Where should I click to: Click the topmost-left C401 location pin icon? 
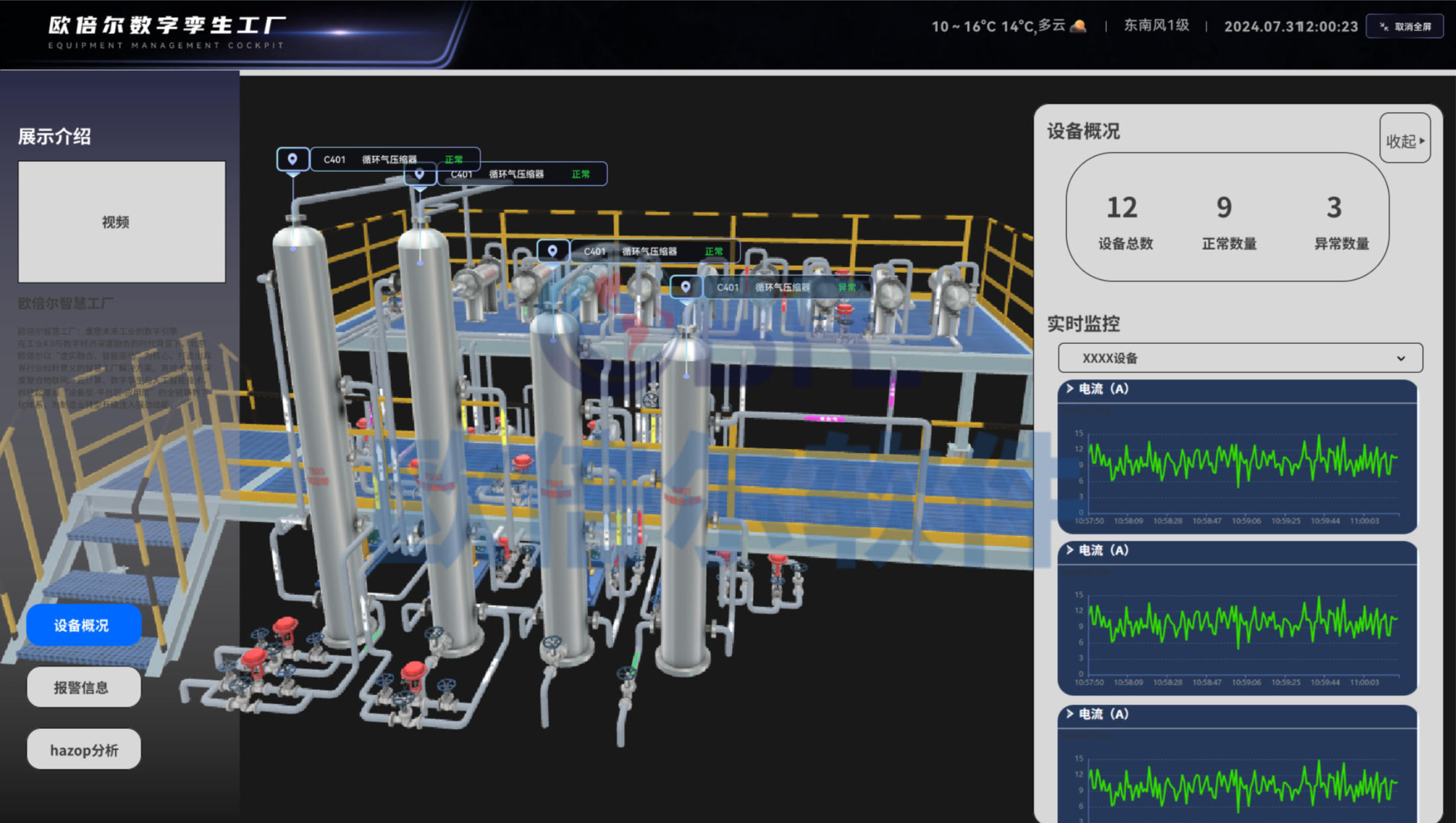click(292, 159)
